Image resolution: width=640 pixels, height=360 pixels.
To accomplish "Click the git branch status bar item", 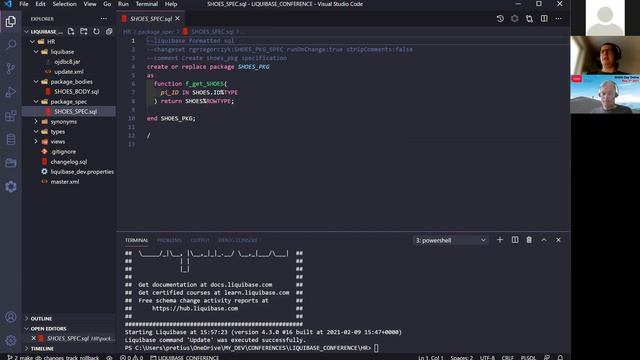I will click(x=53, y=358).
